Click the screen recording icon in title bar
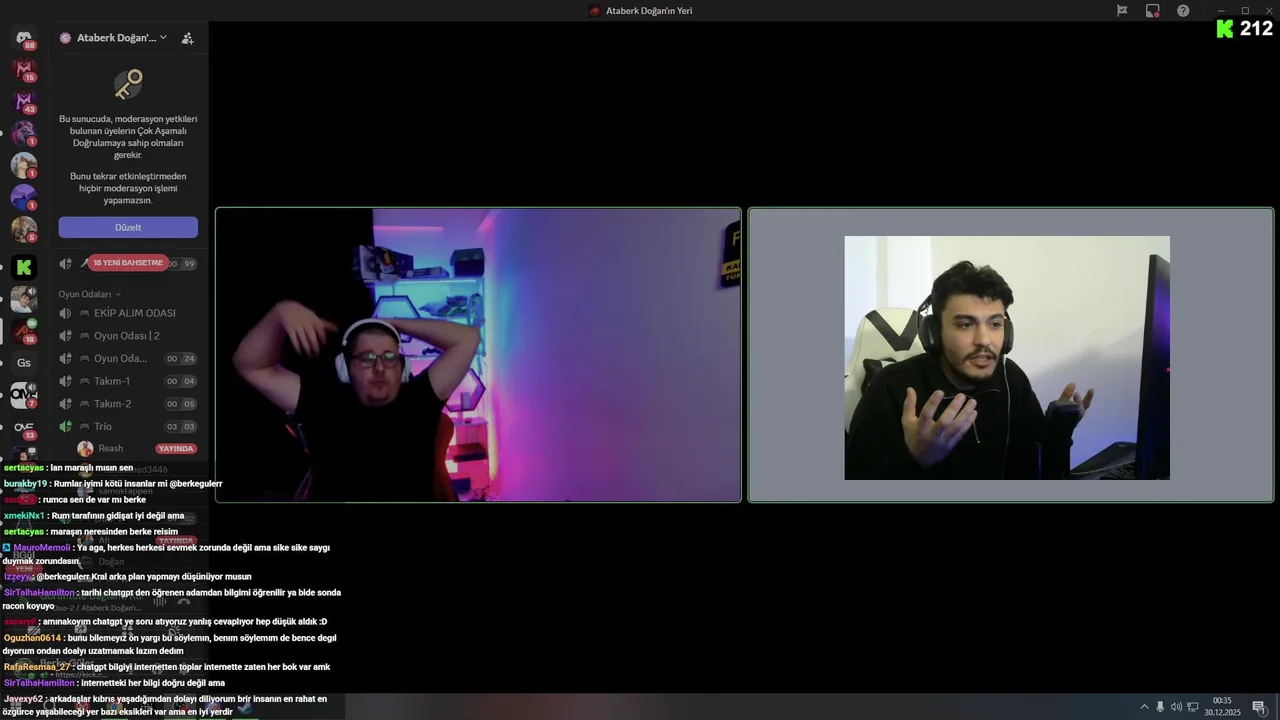This screenshot has height=720, width=1280. (x=1153, y=11)
